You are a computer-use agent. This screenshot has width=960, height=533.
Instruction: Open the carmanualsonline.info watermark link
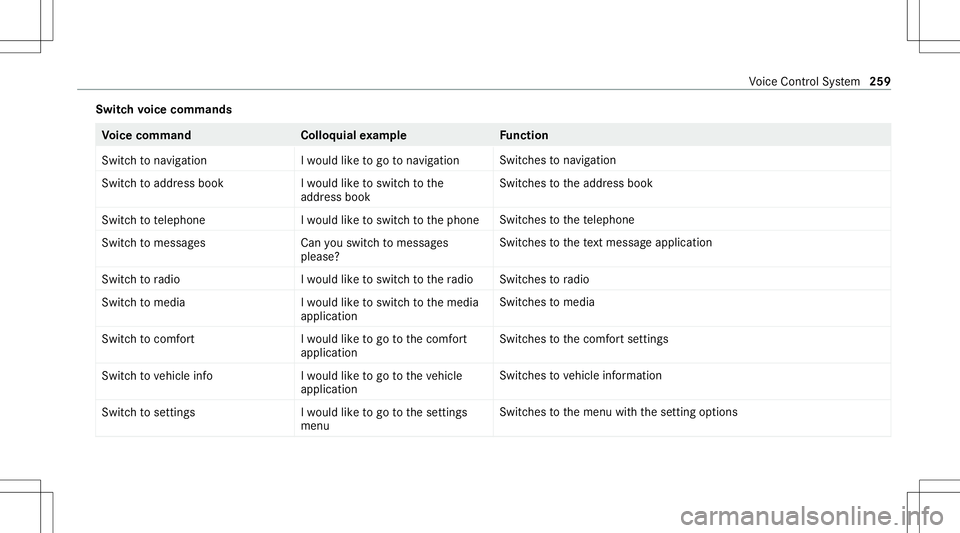(812, 516)
